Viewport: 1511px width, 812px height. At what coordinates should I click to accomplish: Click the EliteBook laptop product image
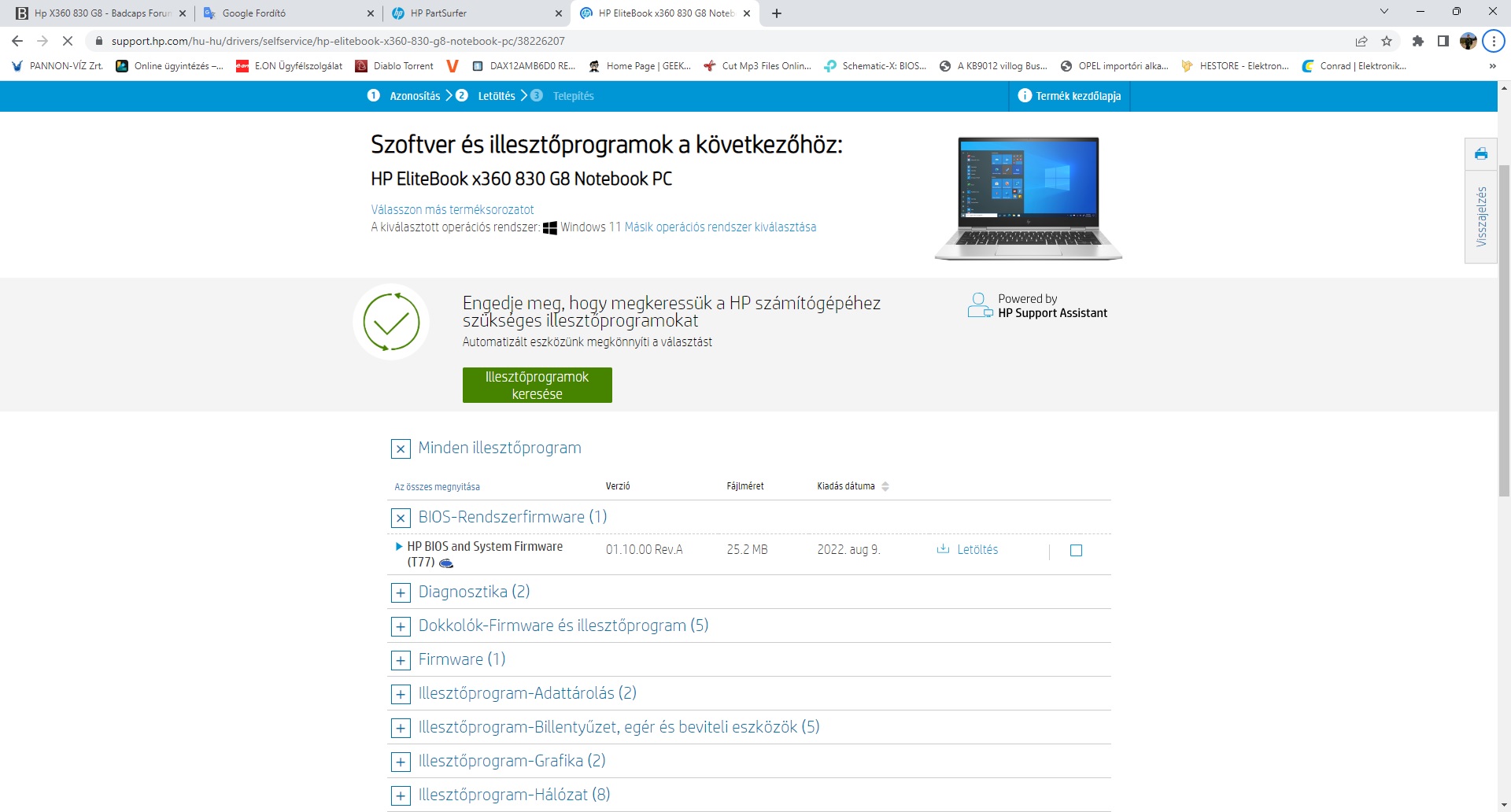pyautogui.click(x=1028, y=198)
